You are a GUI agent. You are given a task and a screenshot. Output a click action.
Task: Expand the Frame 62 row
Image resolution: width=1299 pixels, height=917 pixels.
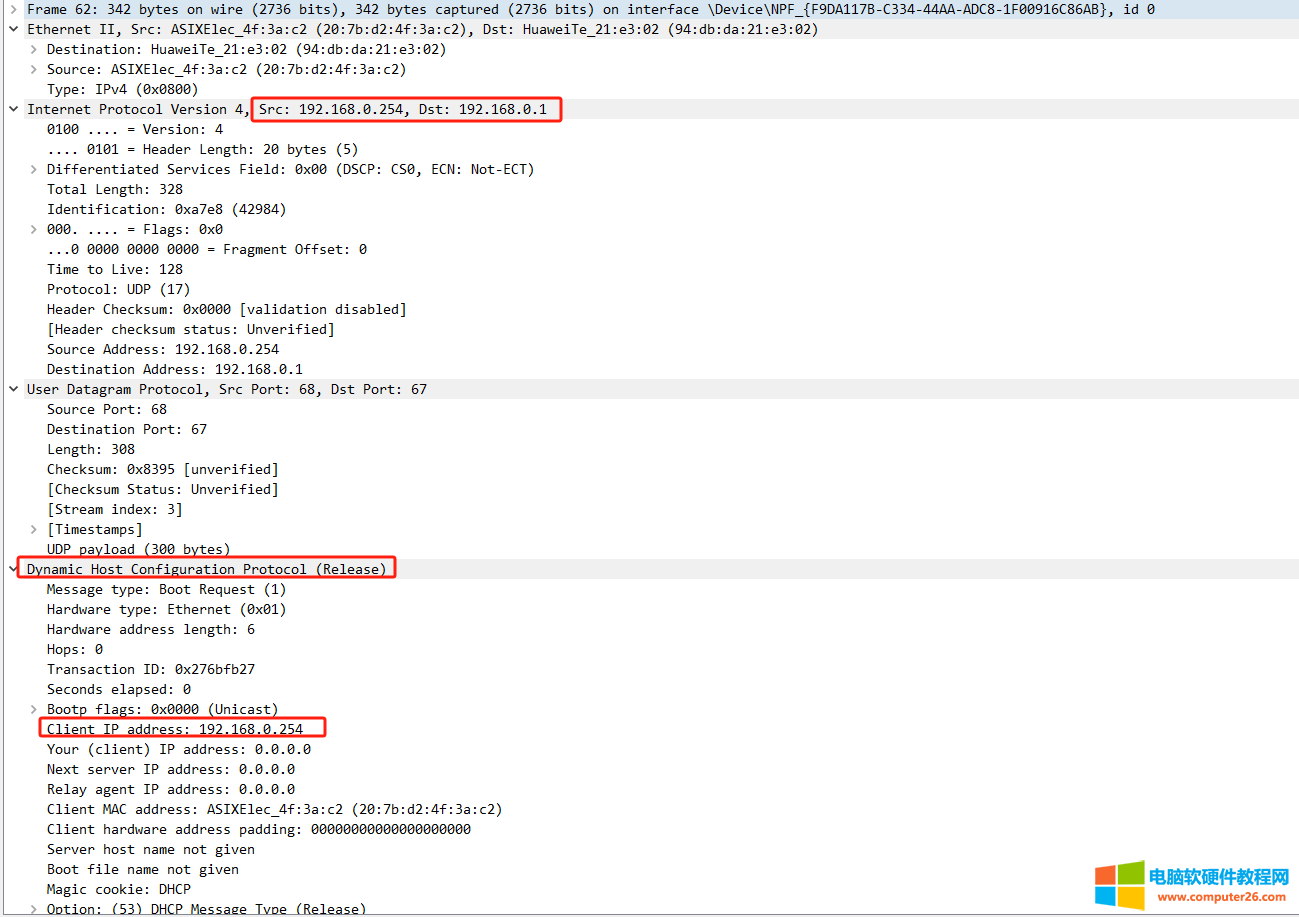(14, 9)
